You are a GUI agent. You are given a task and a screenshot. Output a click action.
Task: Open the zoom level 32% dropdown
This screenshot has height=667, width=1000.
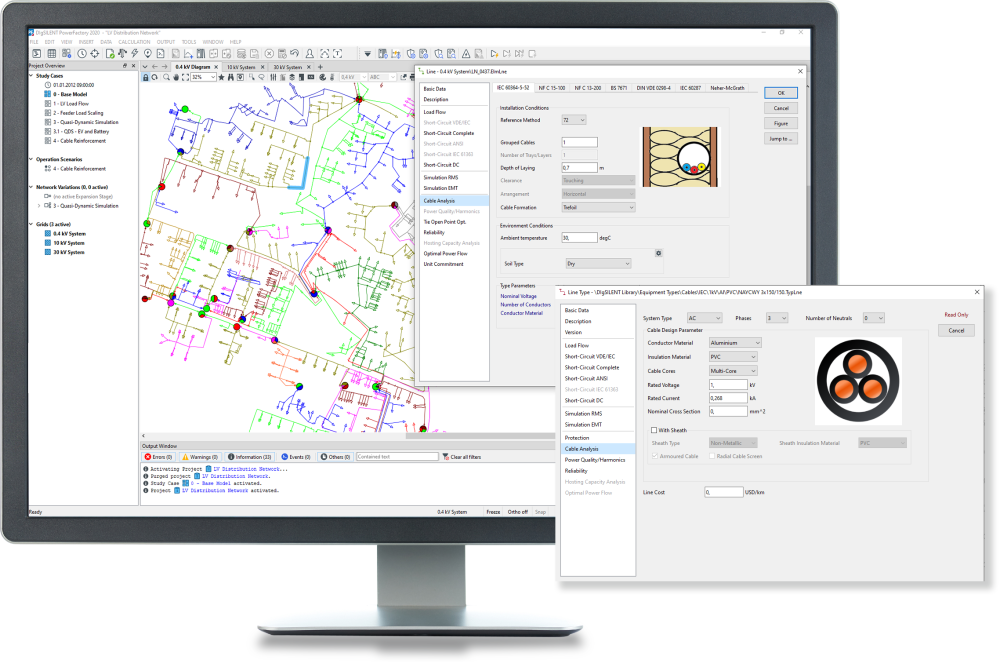213,77
